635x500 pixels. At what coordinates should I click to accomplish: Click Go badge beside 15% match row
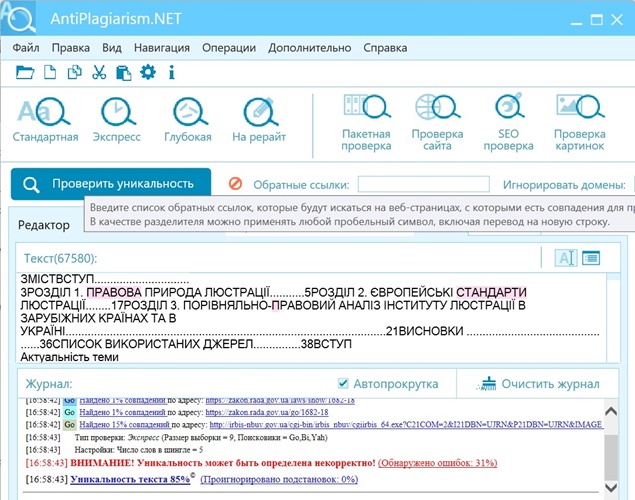70,425
